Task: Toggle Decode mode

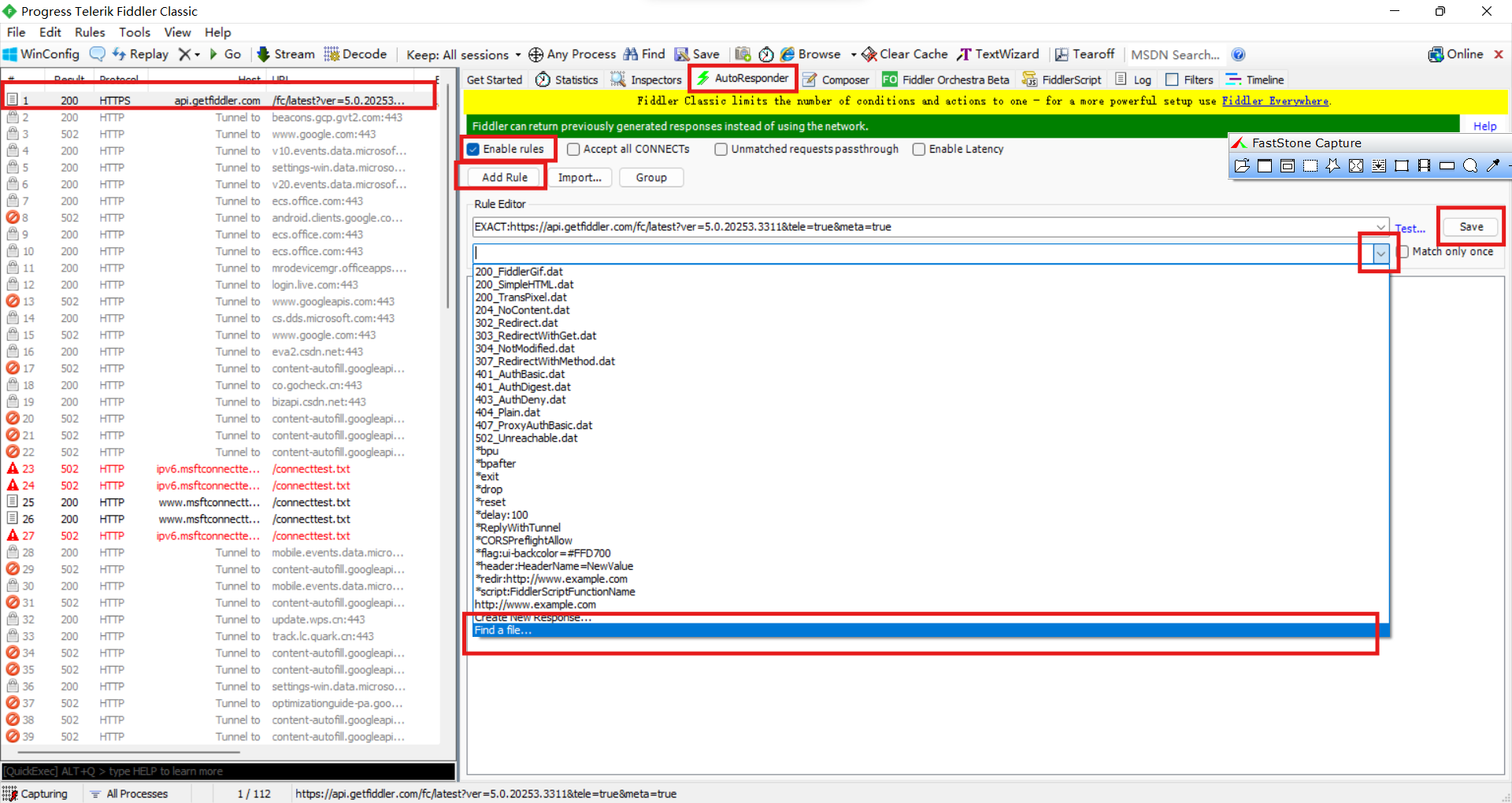Action: 355,54
